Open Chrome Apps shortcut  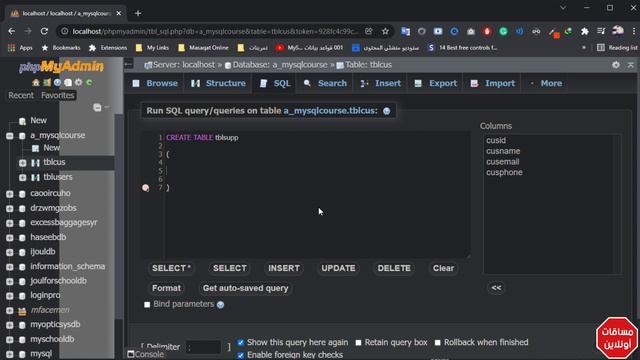20,48
